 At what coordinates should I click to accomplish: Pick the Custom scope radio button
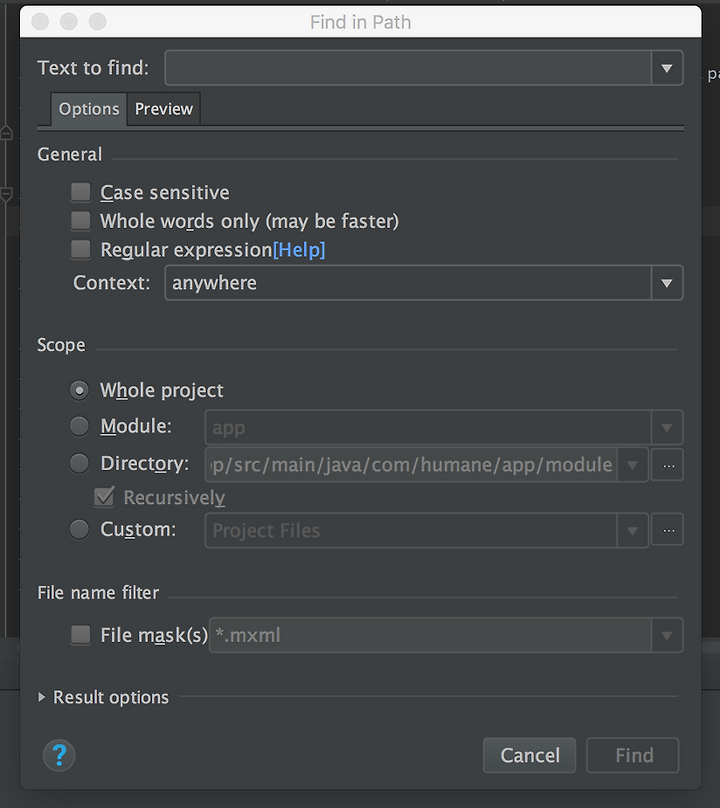80,530
